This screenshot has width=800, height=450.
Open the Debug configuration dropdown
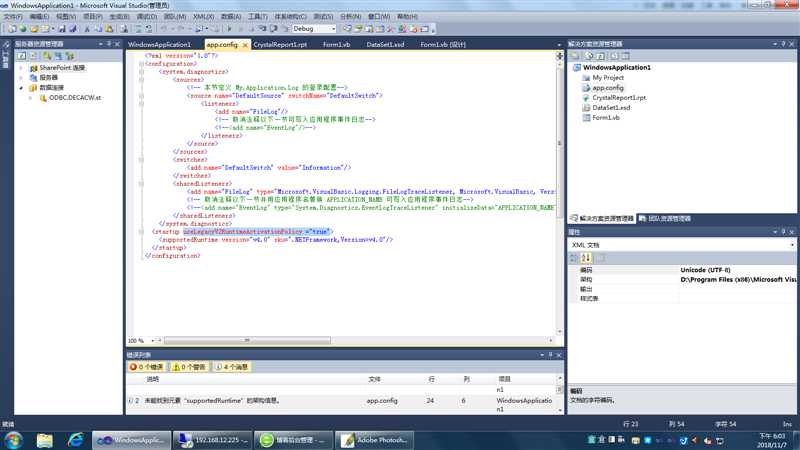334,29
